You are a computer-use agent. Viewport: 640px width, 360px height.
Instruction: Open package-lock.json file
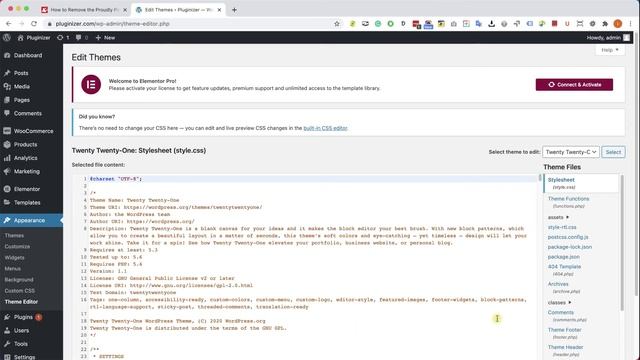(570, 247)
